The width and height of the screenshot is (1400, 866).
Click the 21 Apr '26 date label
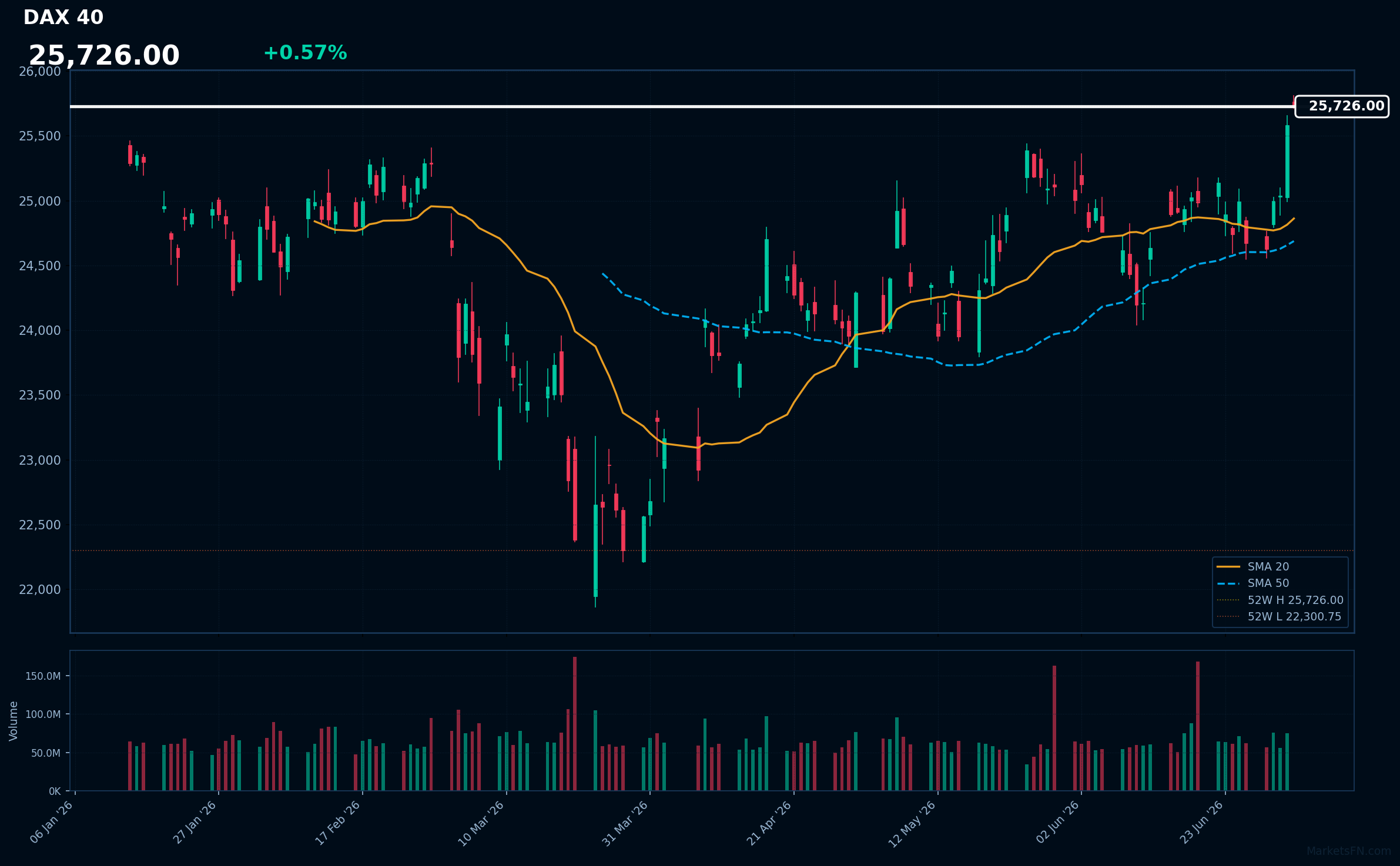(769, 823)
